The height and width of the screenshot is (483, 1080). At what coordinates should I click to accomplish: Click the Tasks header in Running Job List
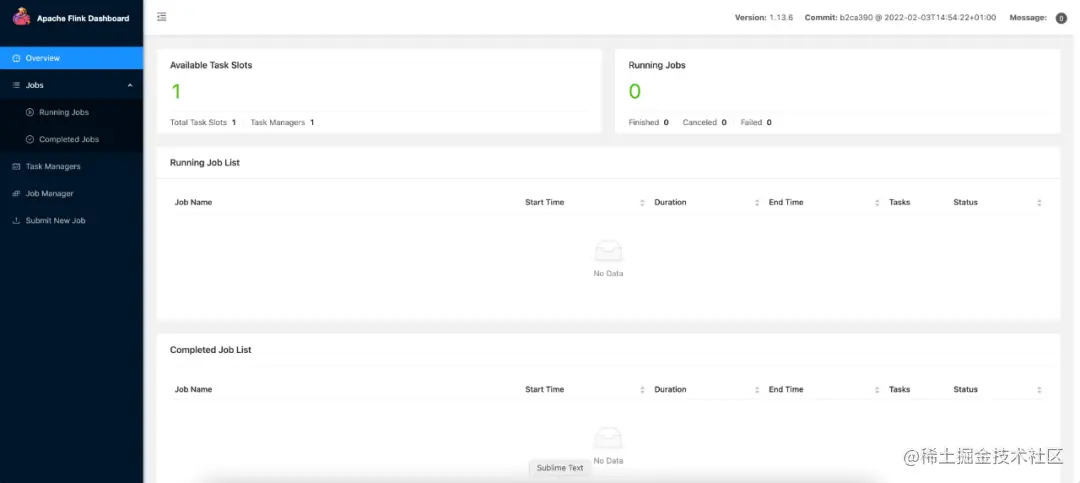[900, 203]
